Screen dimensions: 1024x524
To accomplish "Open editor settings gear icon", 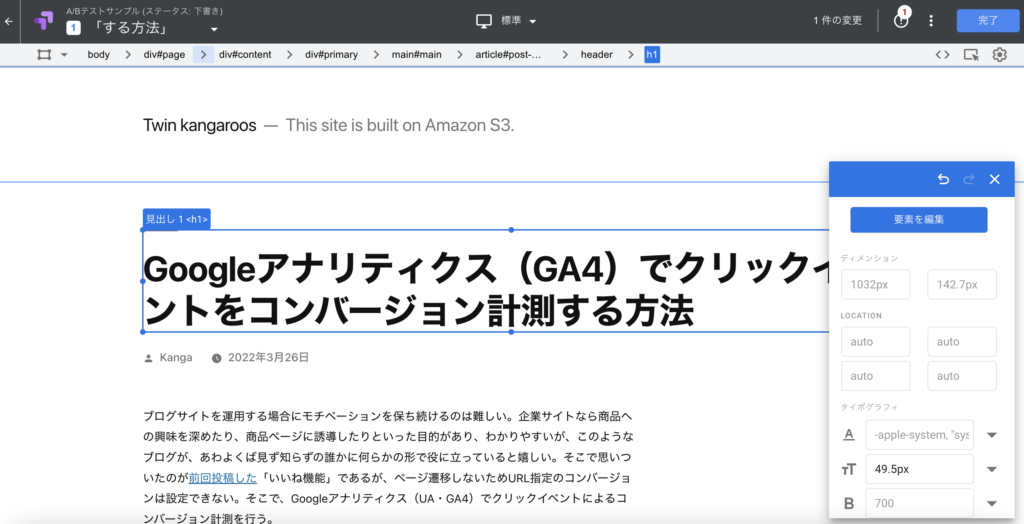I will pyautogui.click(x=999, y=55).
